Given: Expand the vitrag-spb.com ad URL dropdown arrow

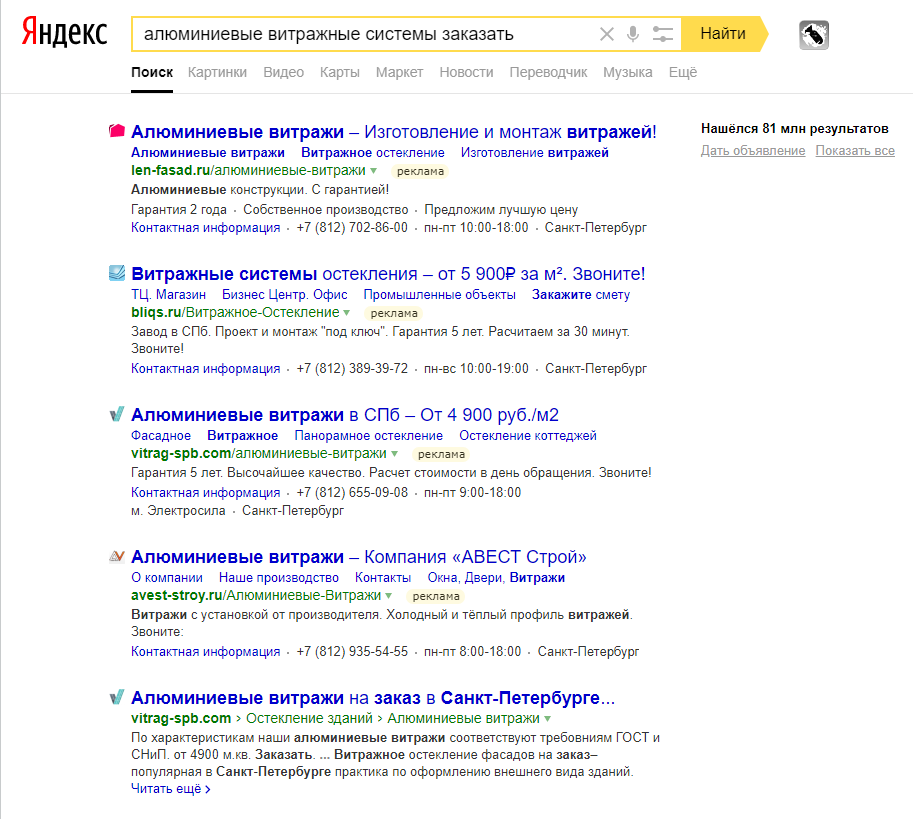Looking at the screenshot, I should [395, 454].
